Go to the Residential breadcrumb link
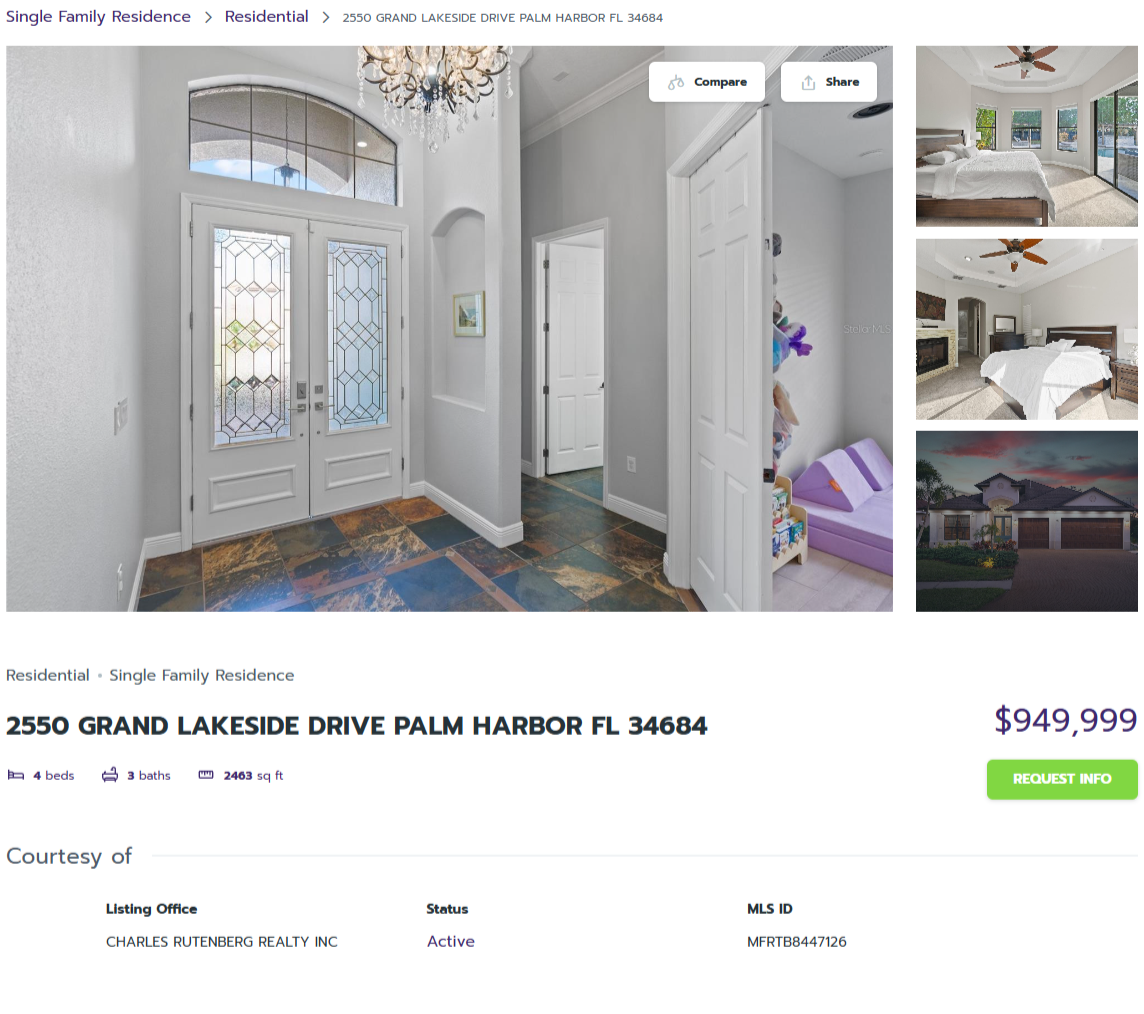Image resolution: width=1144 pixels, height=1014 pixels. point(266,17)
